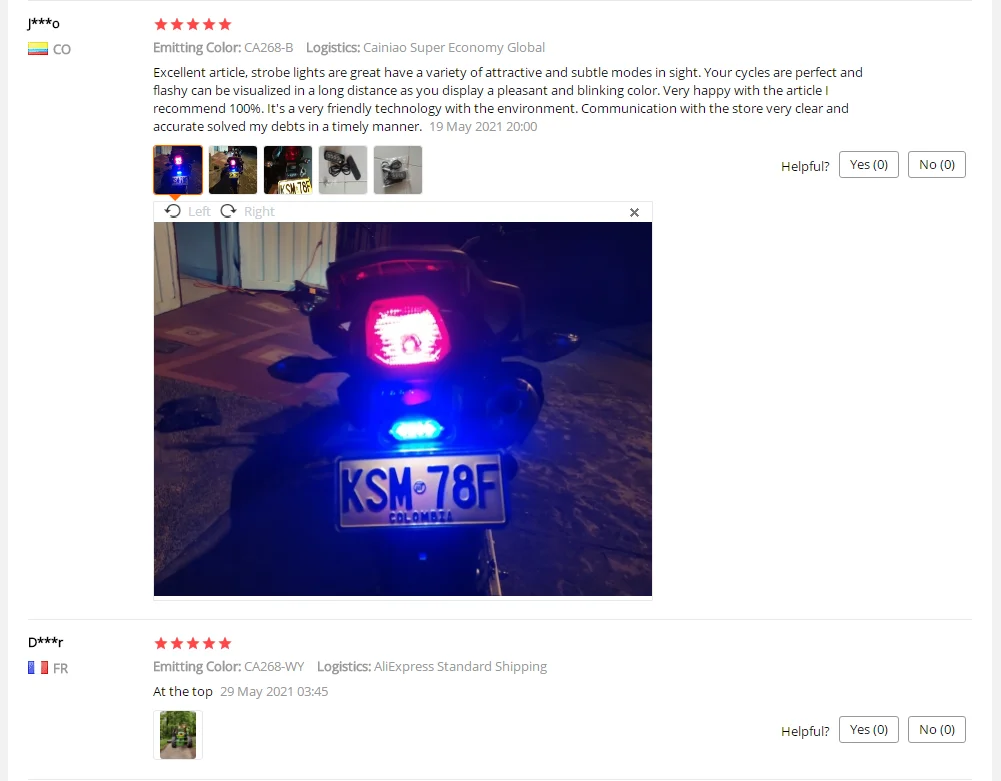Open the green tractor photo in D***r's review
The image size is (1001, 781).
pos(178,735)
